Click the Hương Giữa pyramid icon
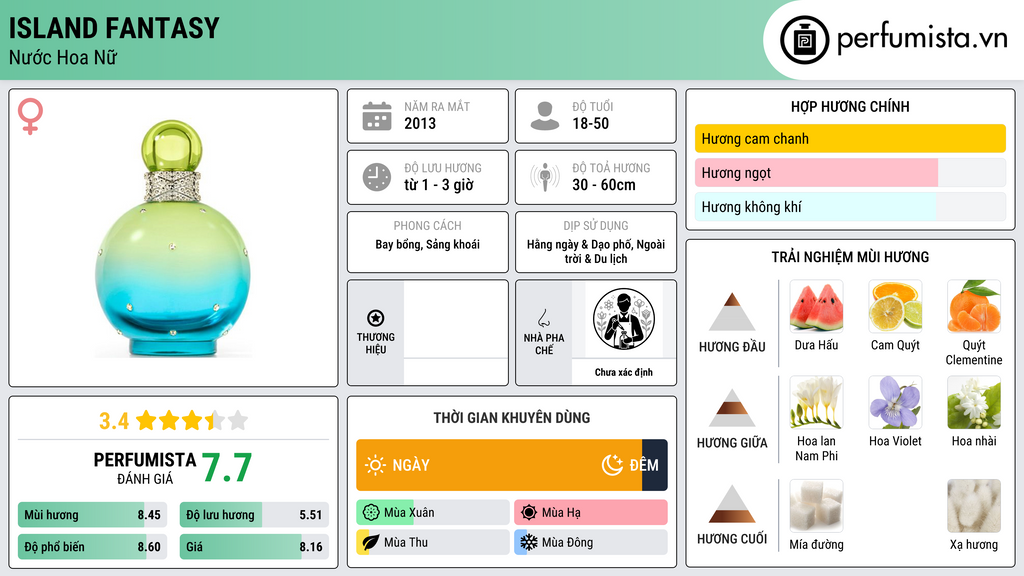The height and width of the screenshot is (576, 1024). (x=732, y=408)
